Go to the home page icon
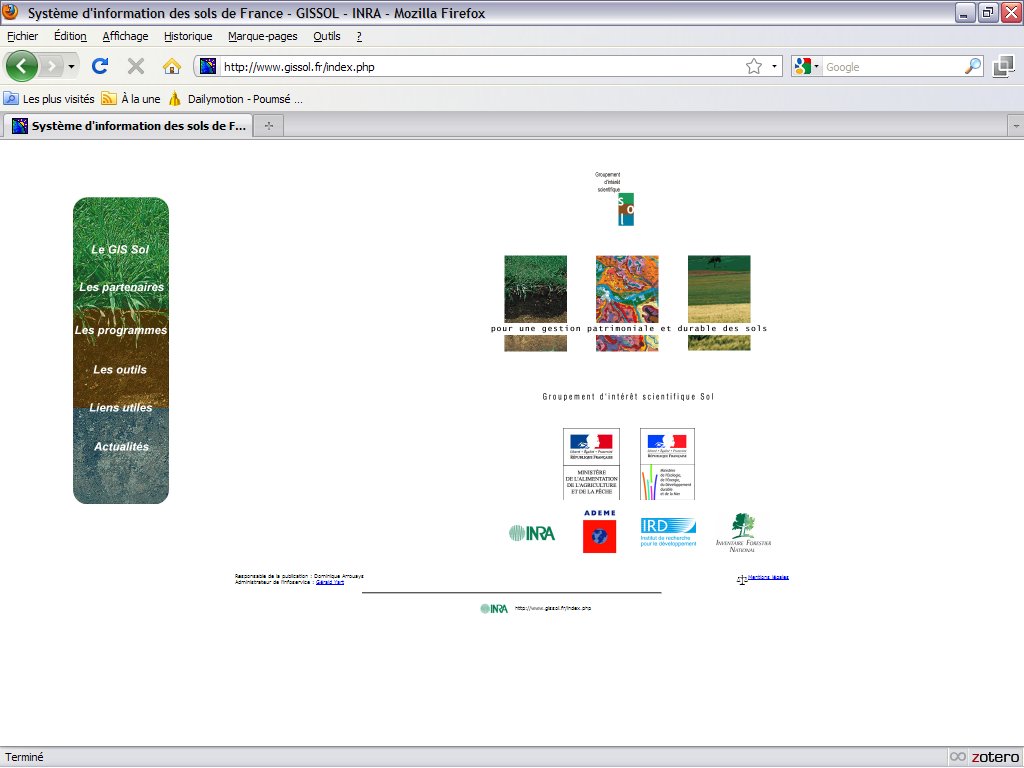 click(x=172, y=66)
